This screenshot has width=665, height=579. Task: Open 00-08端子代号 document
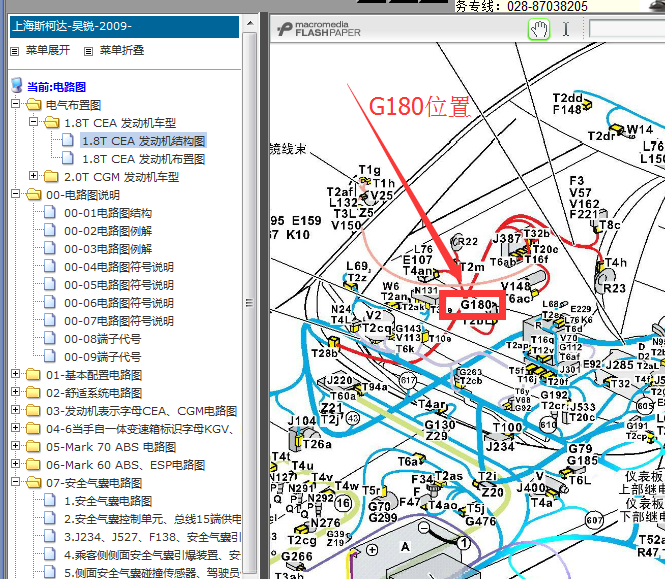102,339
